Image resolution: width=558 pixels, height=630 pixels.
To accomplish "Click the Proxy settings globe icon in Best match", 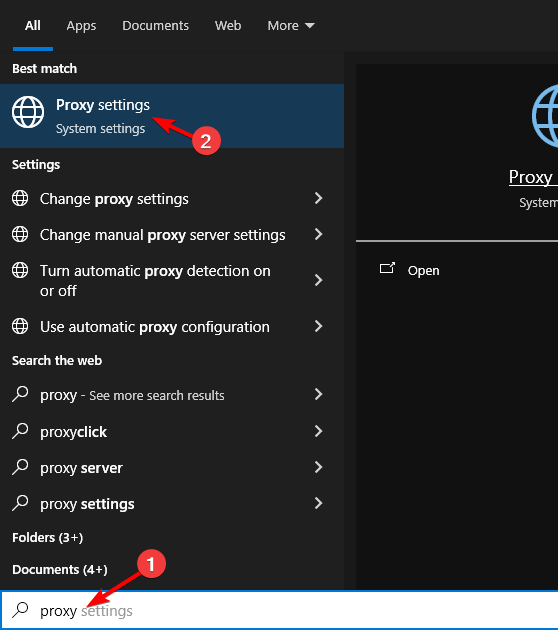I will (x=28, y=112).
